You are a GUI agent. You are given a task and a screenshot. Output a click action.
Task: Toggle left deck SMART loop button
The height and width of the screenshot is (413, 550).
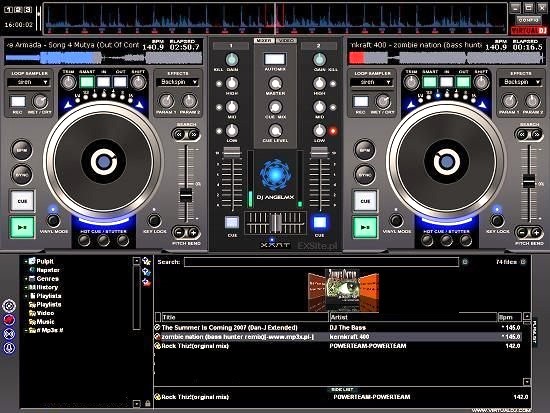87,82
